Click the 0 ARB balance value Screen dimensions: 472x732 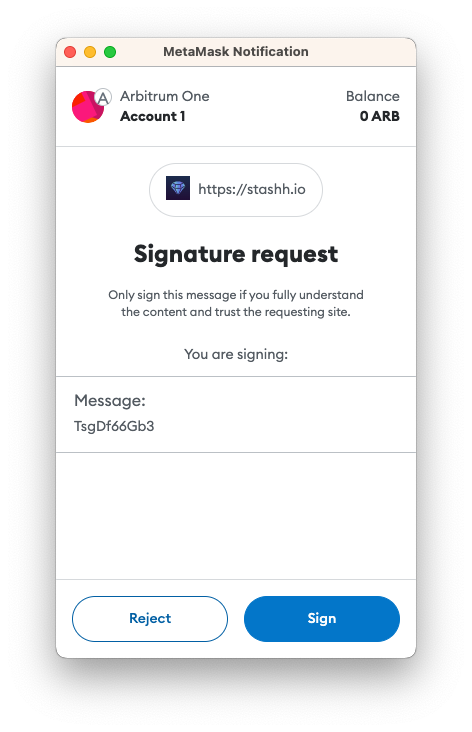coord(380,116)
